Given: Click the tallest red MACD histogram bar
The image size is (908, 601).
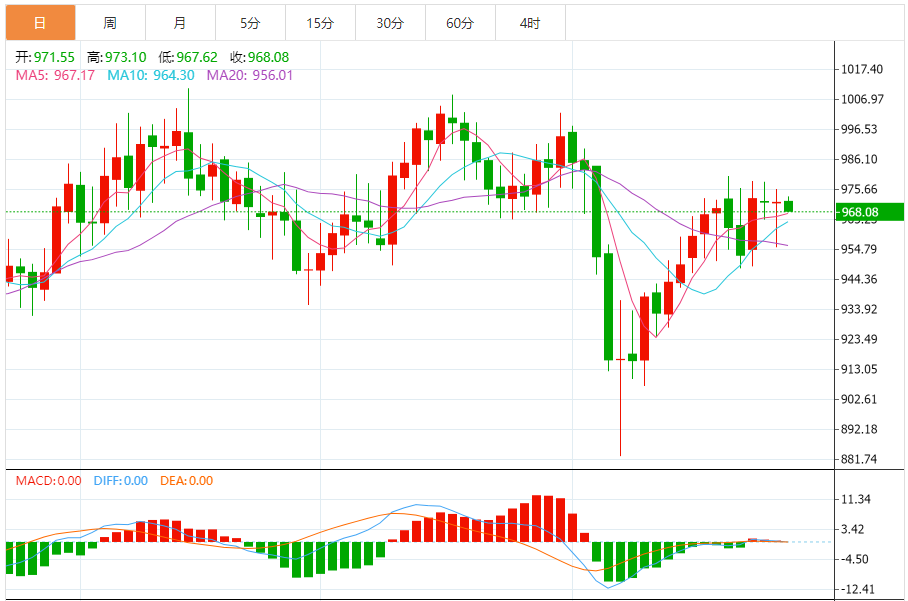Looking at the screenshot, I should click(537, 518).
